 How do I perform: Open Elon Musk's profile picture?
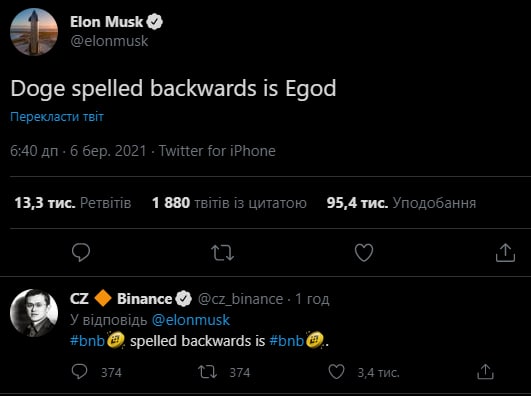(x=34, y=32)
